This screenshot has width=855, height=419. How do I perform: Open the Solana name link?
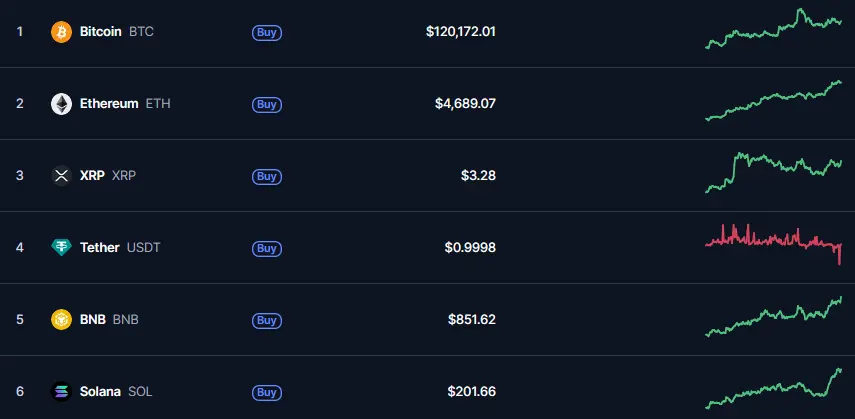[100, 392]
